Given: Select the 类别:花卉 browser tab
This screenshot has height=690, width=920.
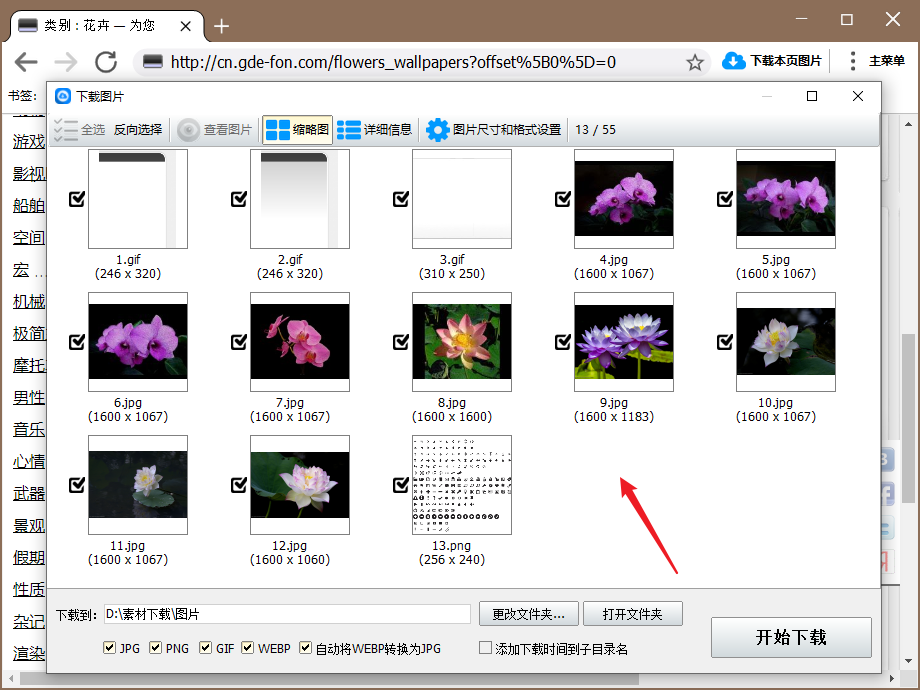Looking at the screenshot, I should pos(108,26).
